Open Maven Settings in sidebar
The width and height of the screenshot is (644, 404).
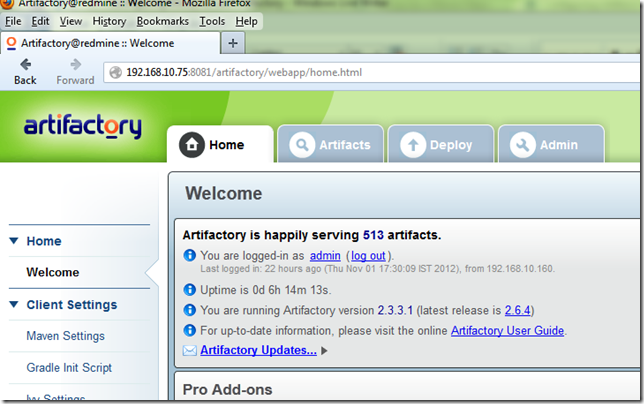click(x=66, y=336)
